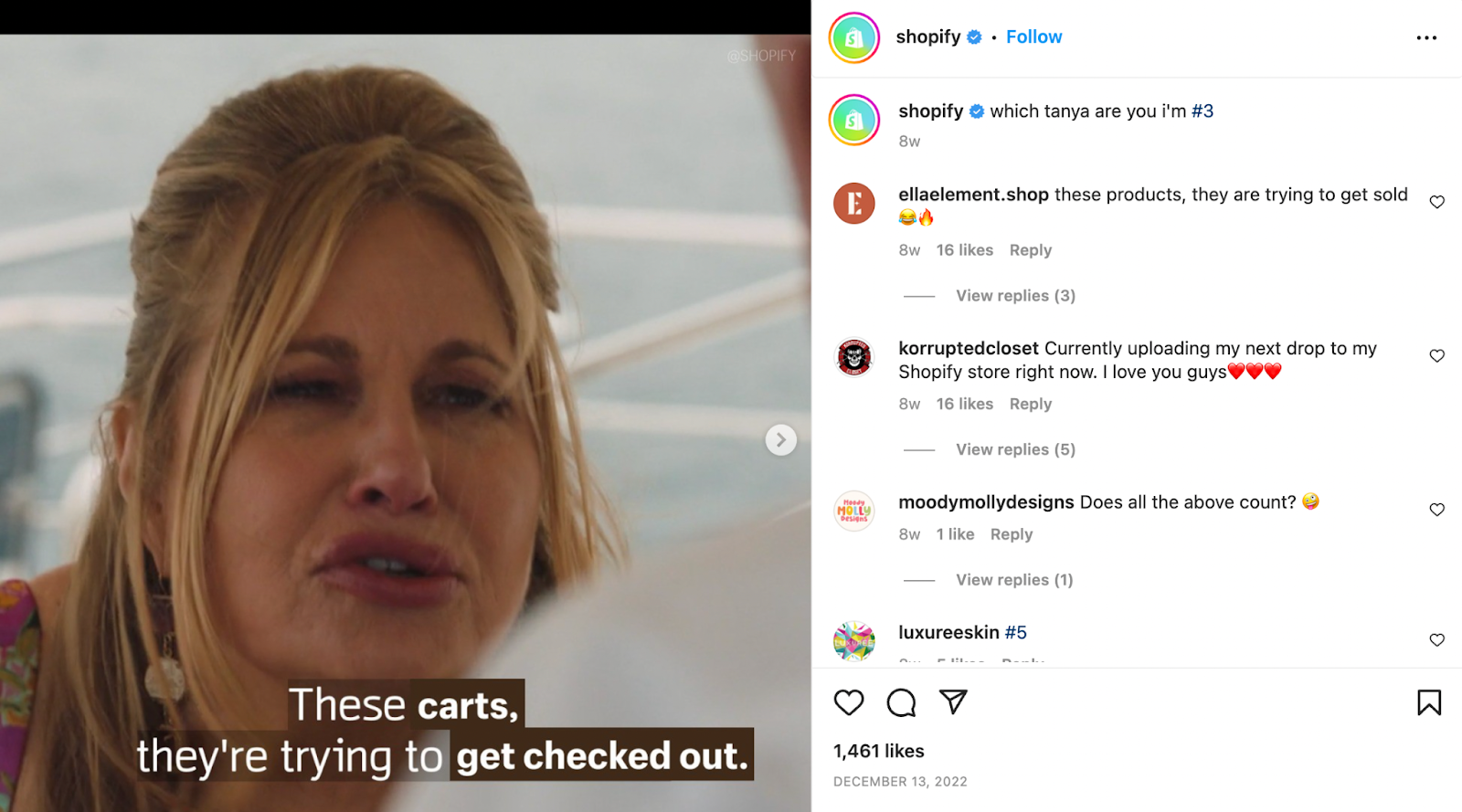
Task: Expand View replies (1)
Action: coord(1014,580)
